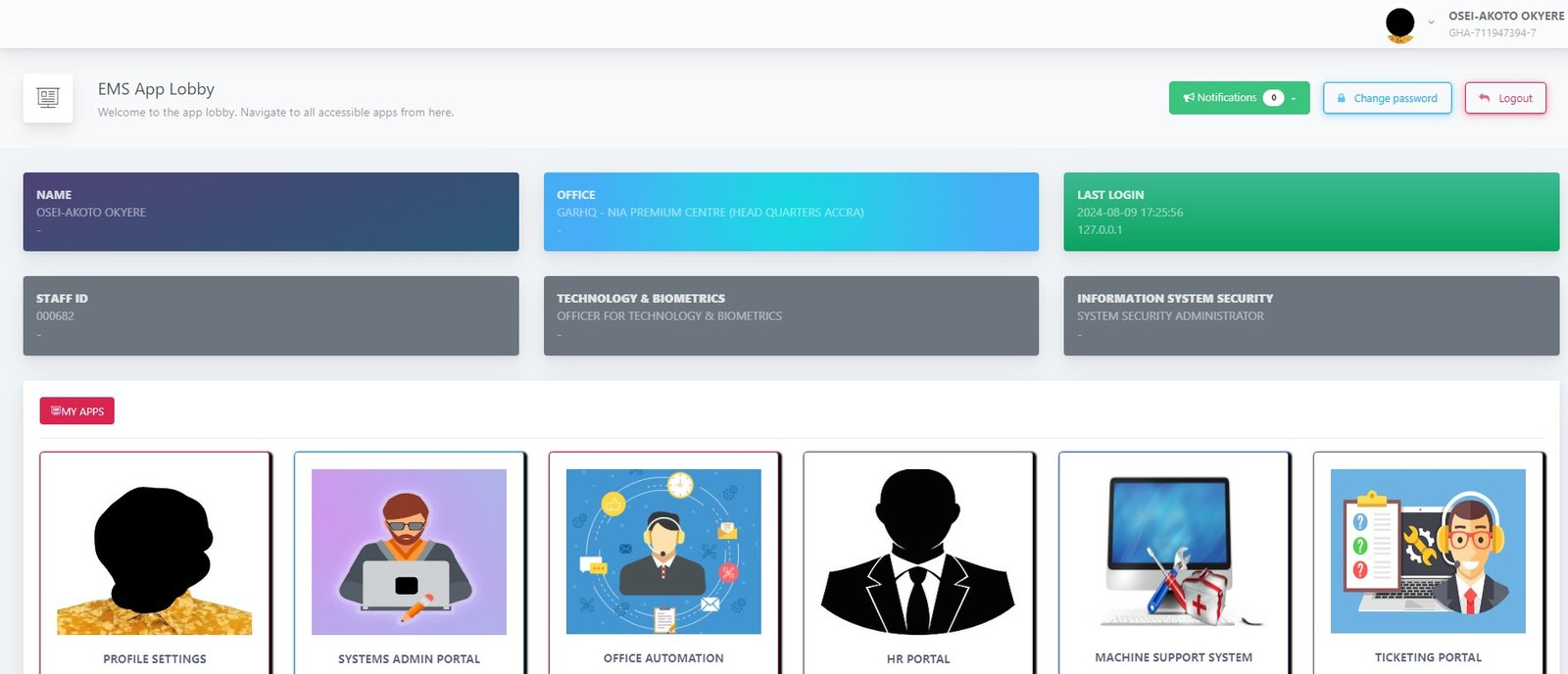Open the HR Portal silhouette icon
This screenshot has height=674, width=1568.
click(x=918, y=551)
